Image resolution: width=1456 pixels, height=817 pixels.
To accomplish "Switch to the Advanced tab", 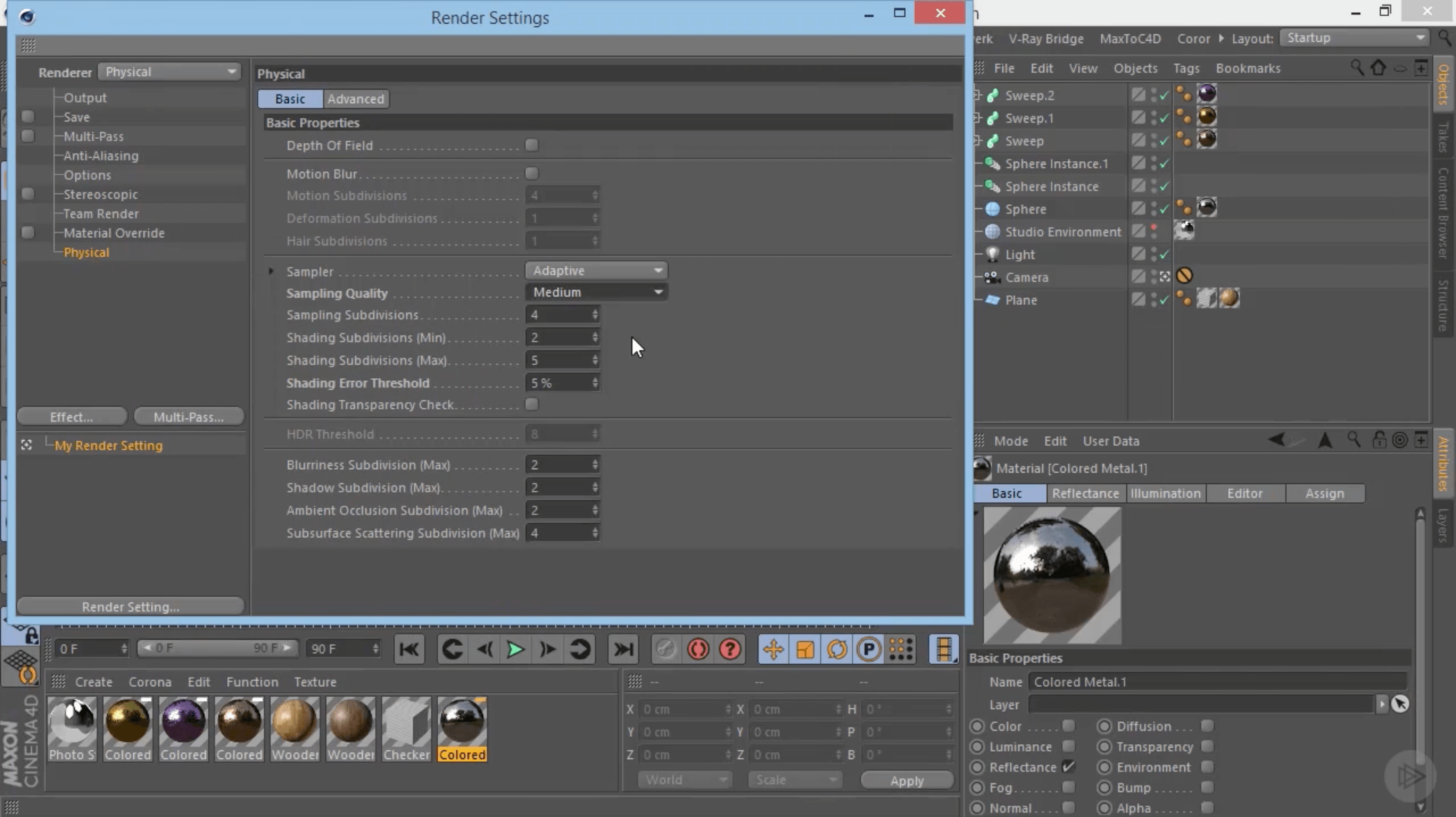I will tap(355, 98).
